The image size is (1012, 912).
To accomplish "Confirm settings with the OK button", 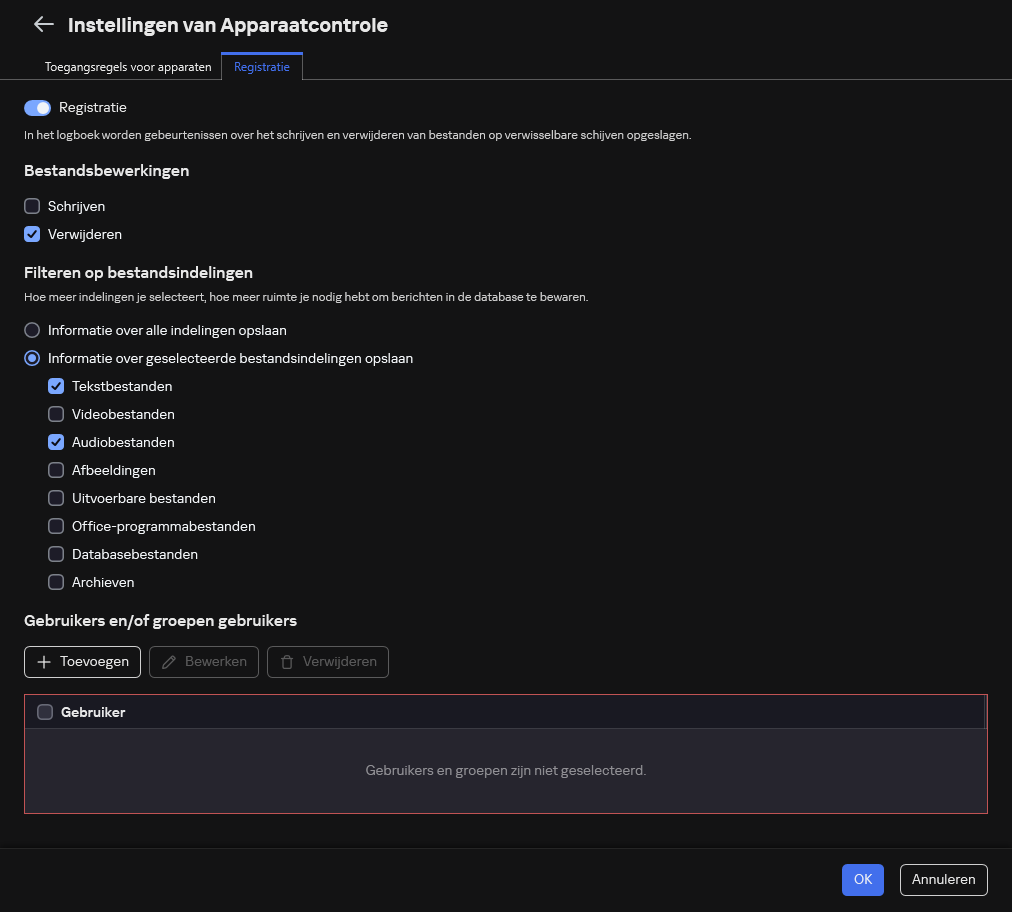I will coord(862,879).
